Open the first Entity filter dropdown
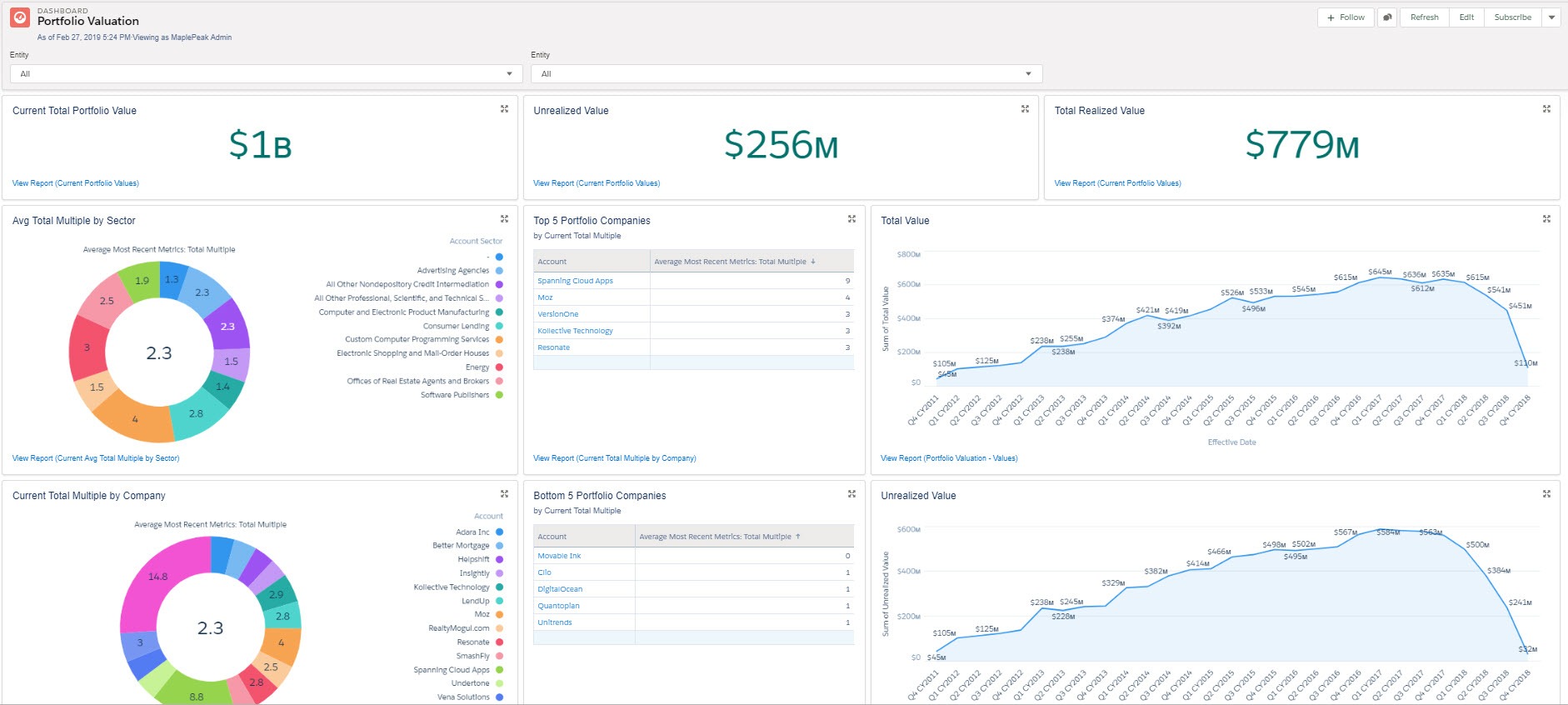1568x705 pixels. tap(266, 74)
